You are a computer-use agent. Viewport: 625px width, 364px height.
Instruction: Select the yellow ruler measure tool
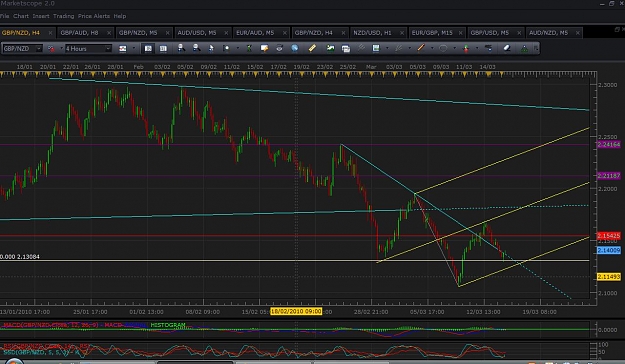[312, 48]
